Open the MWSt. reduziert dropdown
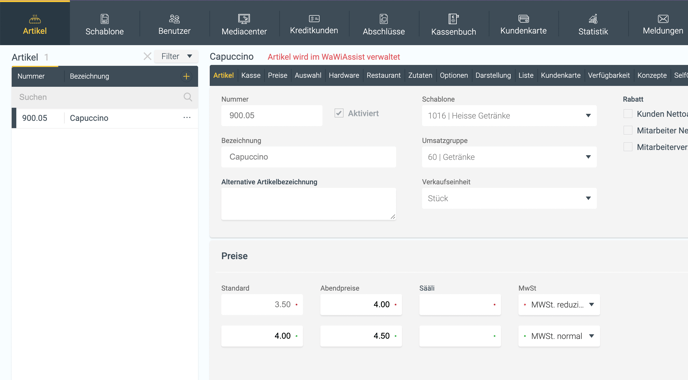Image resolution: width=688 pixels, height=380 pixels. (559, 305)
